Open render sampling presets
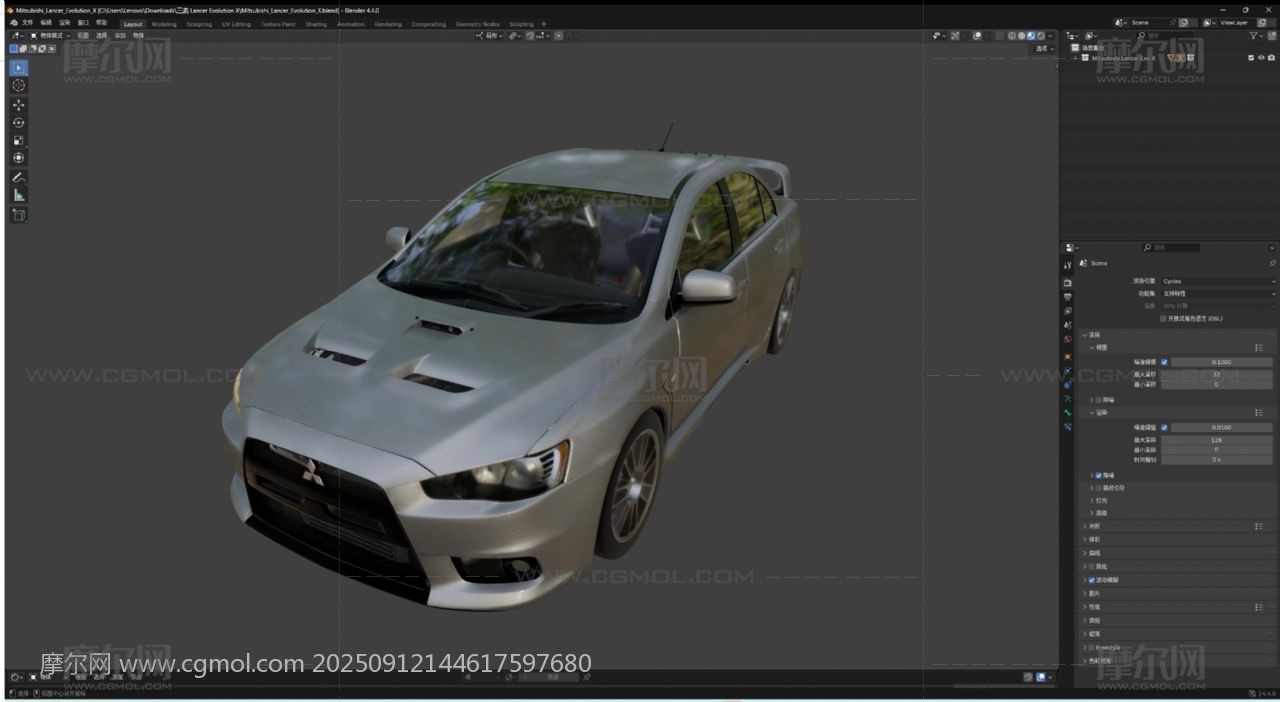This screenshot has height=702, width=1280. tap(1259, 412)
